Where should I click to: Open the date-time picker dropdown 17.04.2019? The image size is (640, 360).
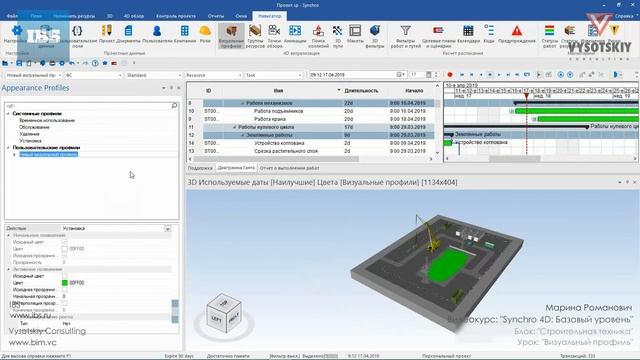click(401, 75)
